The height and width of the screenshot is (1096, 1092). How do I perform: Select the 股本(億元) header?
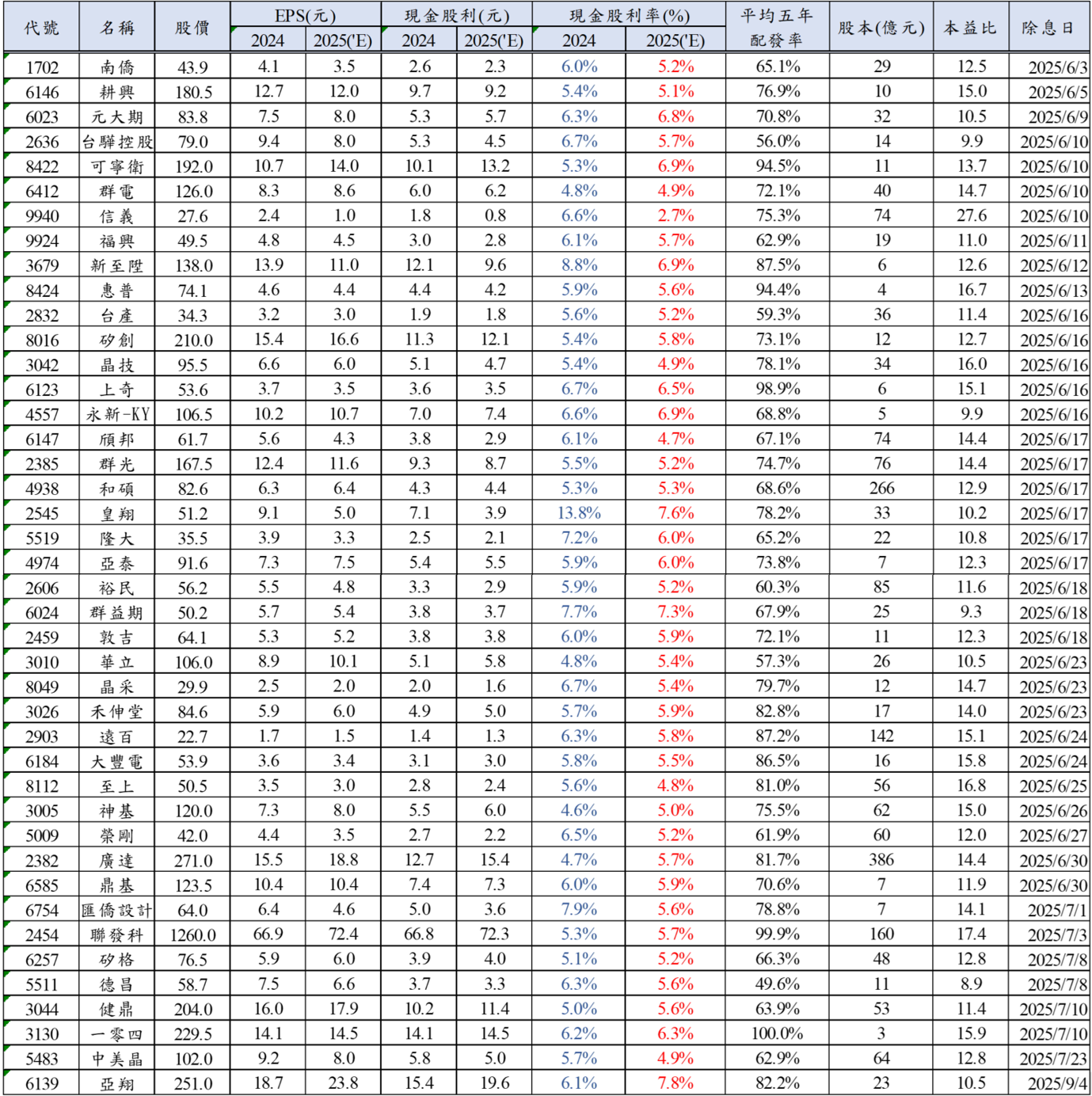click(881, 28)
